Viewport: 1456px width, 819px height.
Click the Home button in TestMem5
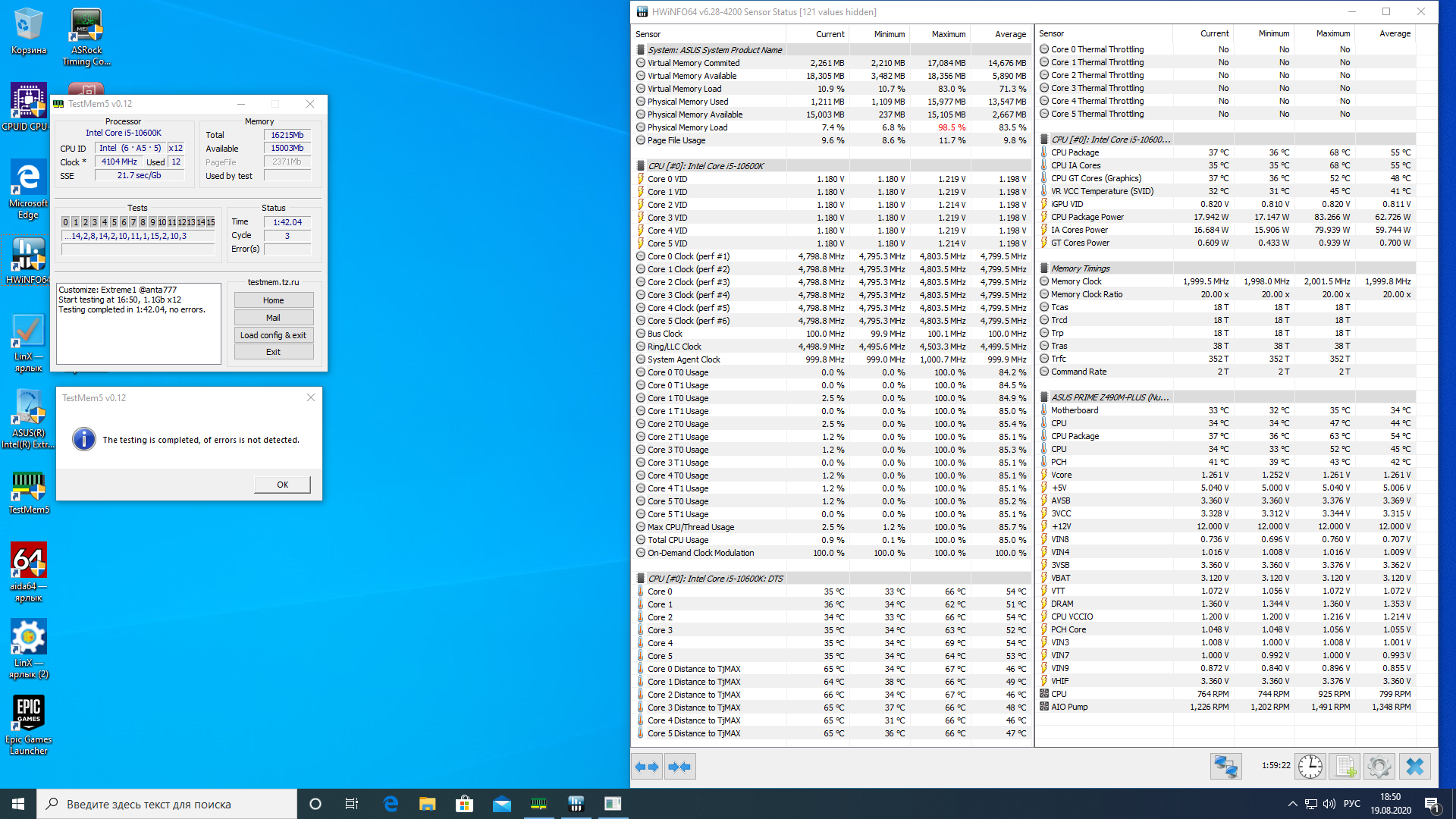coord(273,300)
